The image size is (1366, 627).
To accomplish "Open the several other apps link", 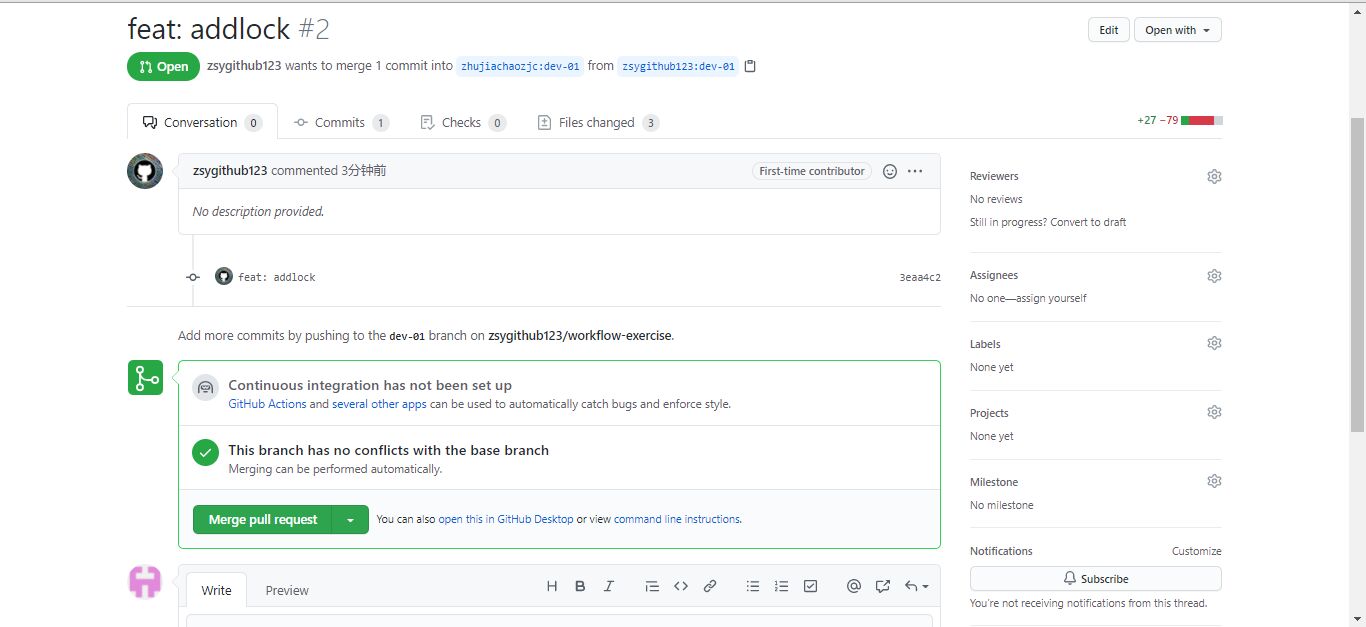I will [379, 404].
